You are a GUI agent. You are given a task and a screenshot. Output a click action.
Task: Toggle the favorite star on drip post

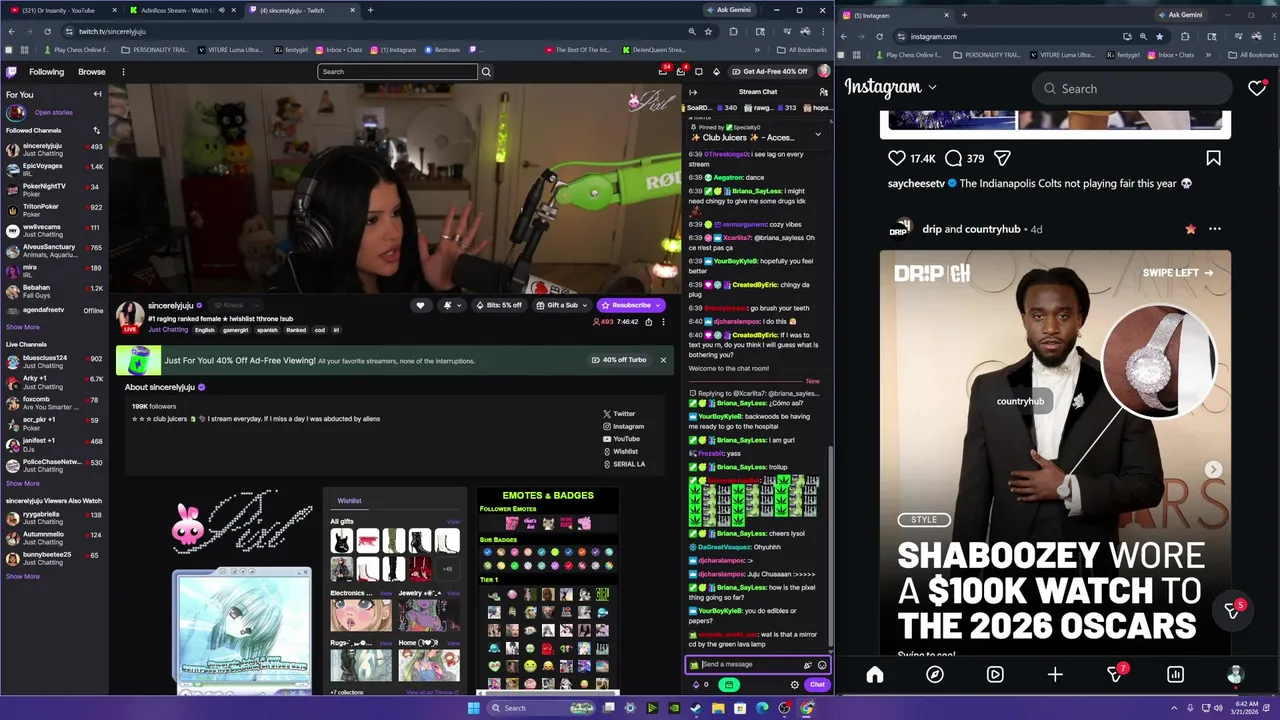click(x=1190, y=229)
